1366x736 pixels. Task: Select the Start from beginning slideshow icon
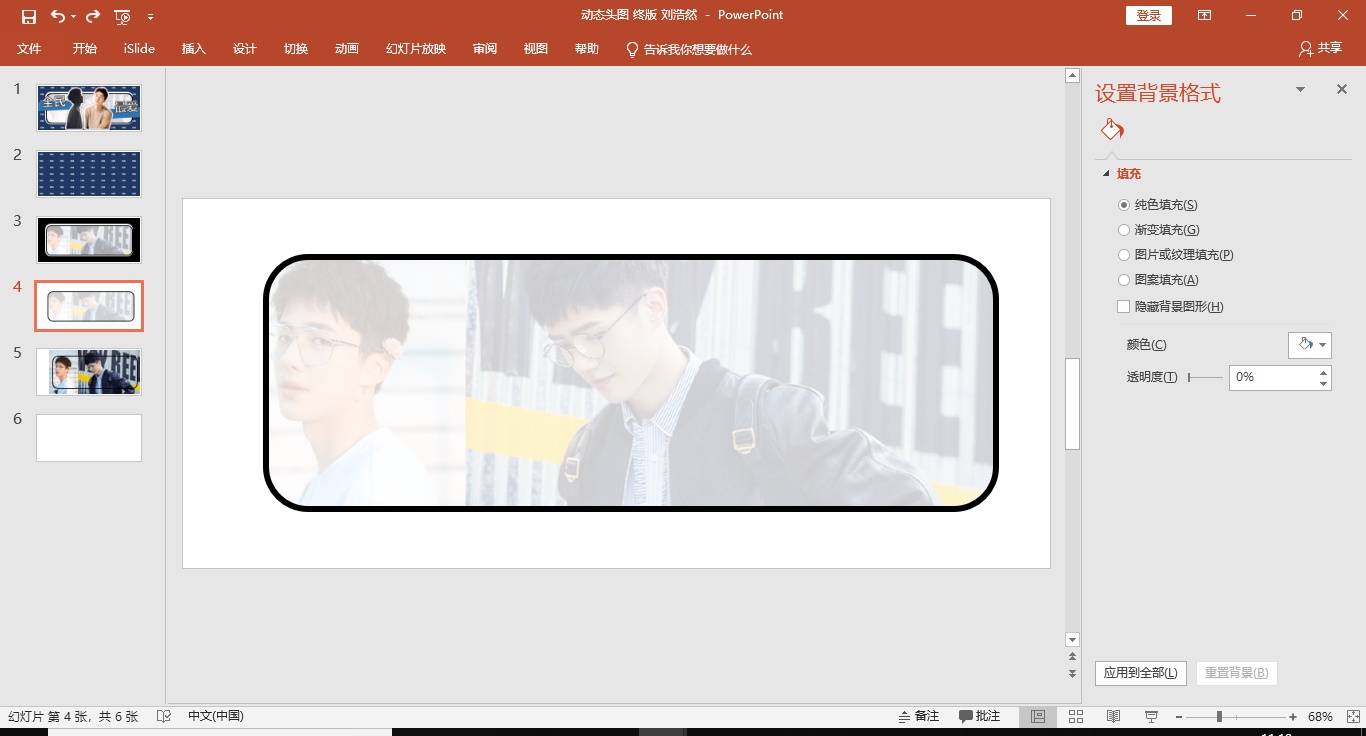point(121,15)
